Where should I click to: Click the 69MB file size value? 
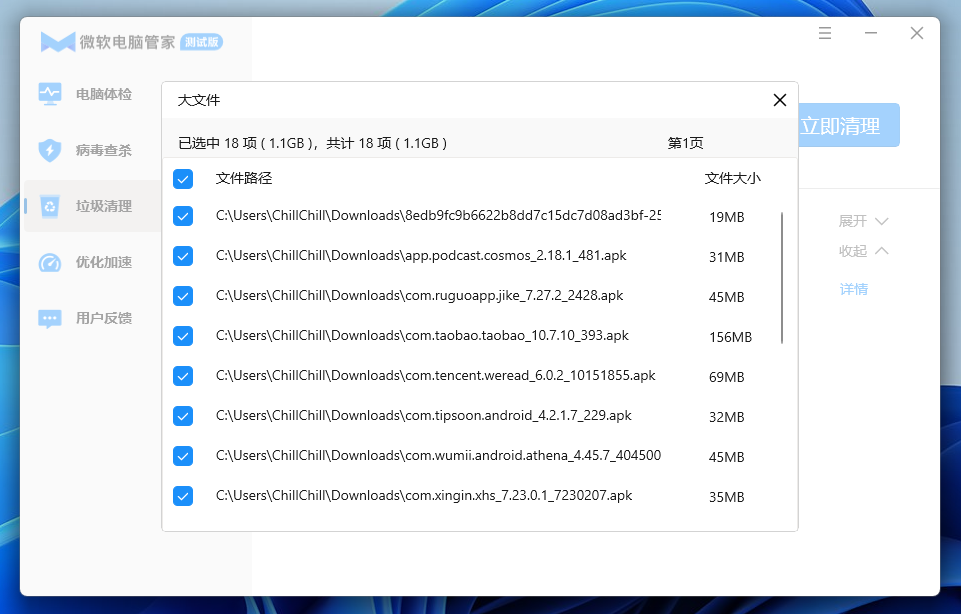pos(726,377)
